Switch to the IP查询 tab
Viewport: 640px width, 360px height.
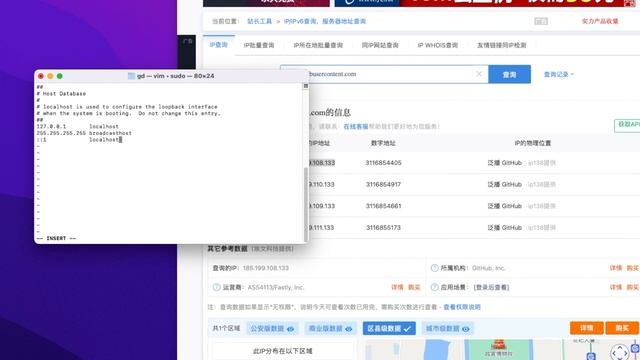click(x=218, y=45)
